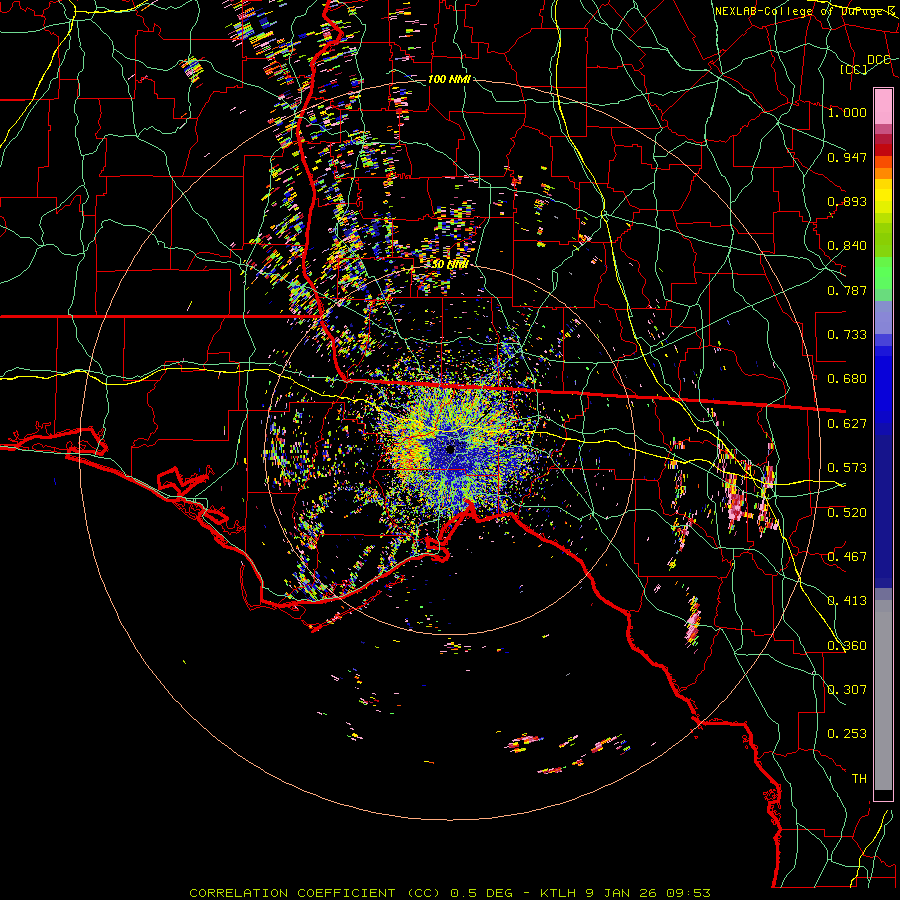The height and width of the screenshot is (900, 900).
Task: Click the 0.840 scale value
Action: 847,246
